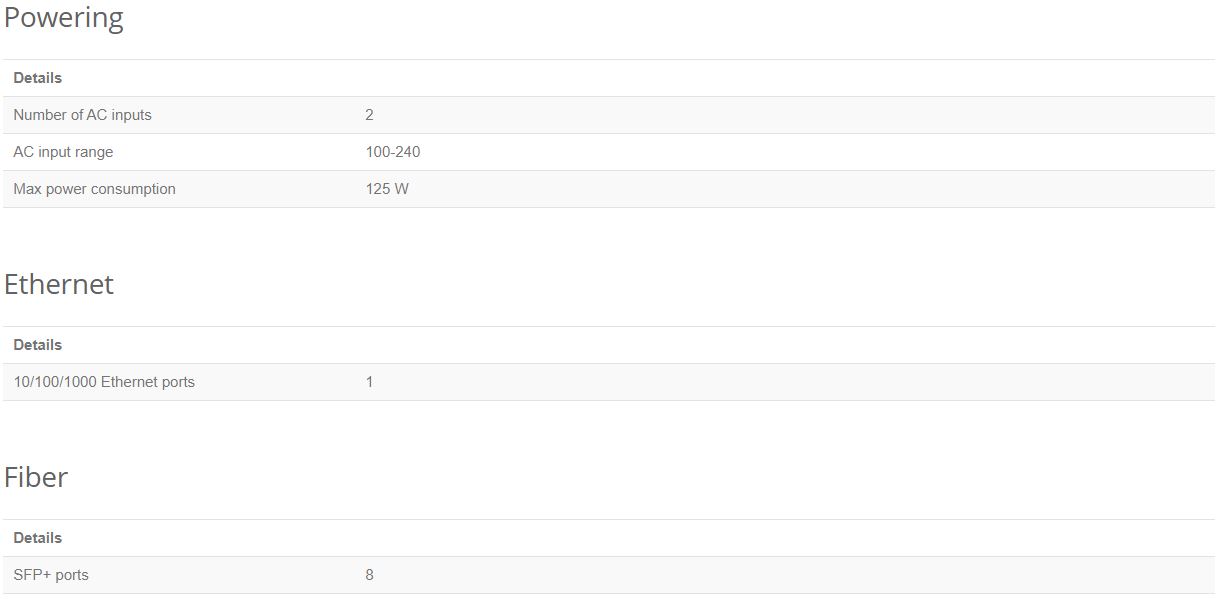Click the Powering section heading
Screen dimensions: 1218x599
(64, 19)
